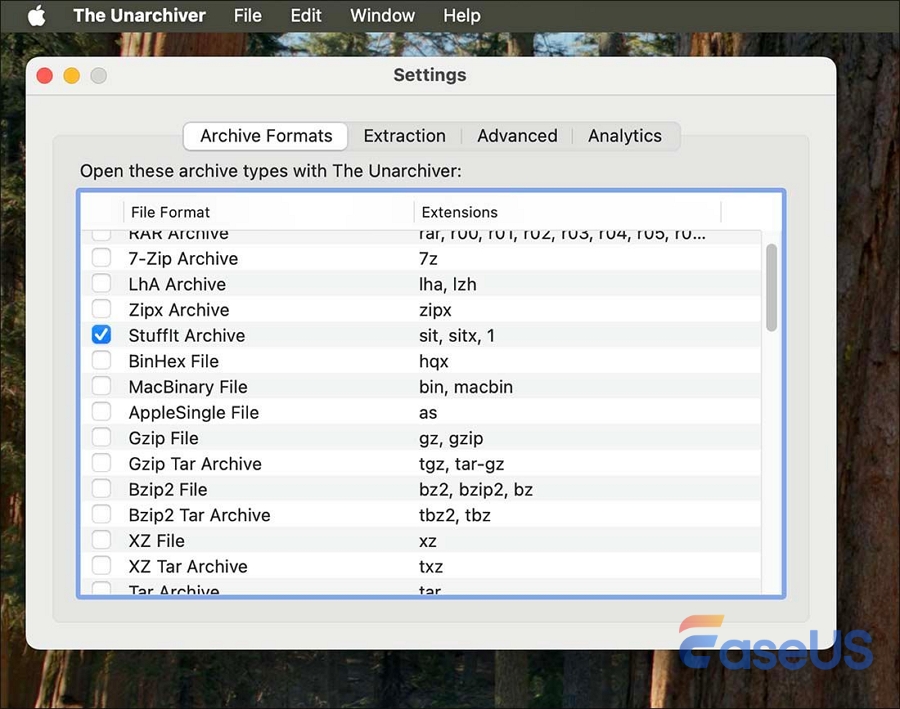Turn on the BinHex File checkbox
This screenshot has height=709, width=900.
(x=101, y=361)
